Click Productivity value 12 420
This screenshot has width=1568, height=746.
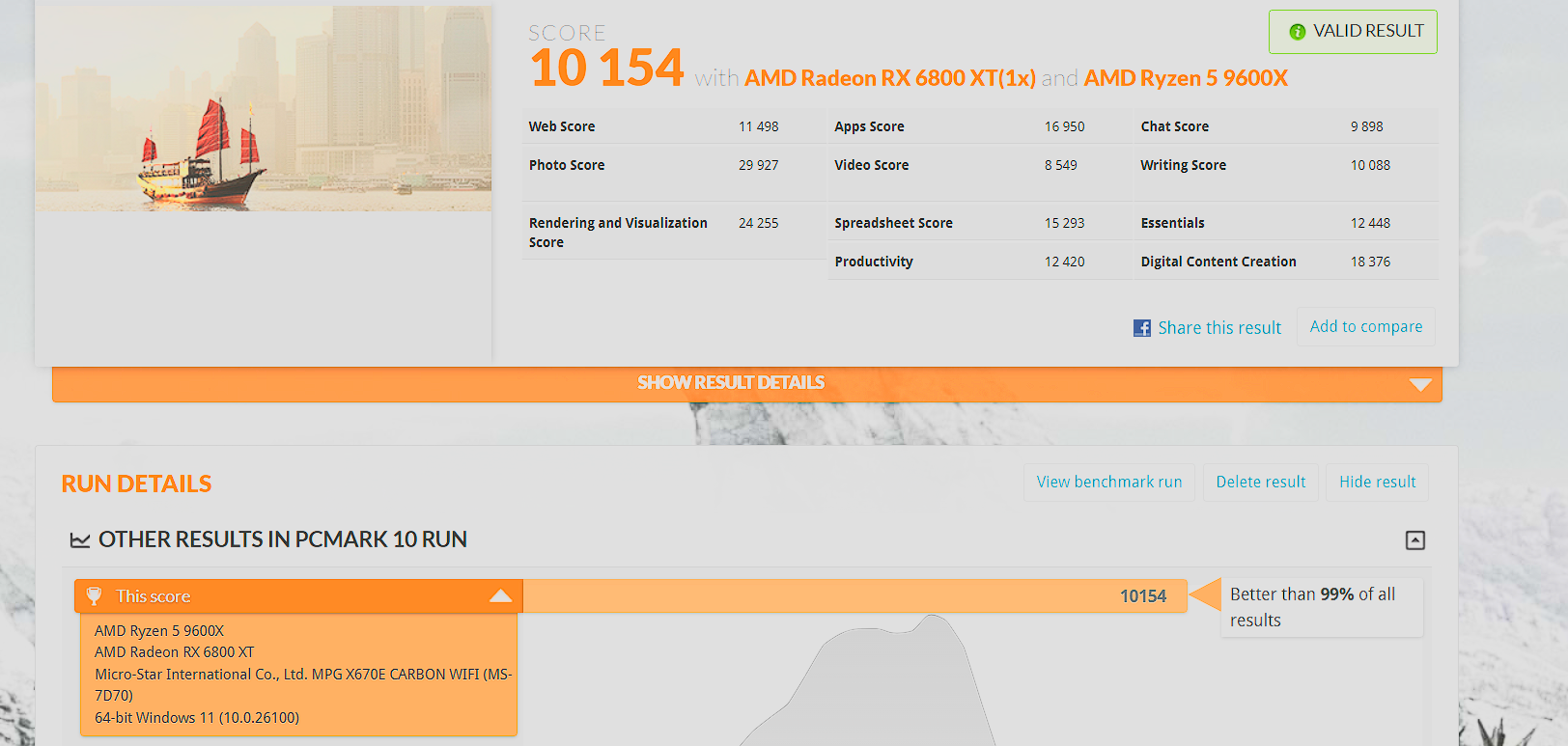click(x=1065, y=262)
